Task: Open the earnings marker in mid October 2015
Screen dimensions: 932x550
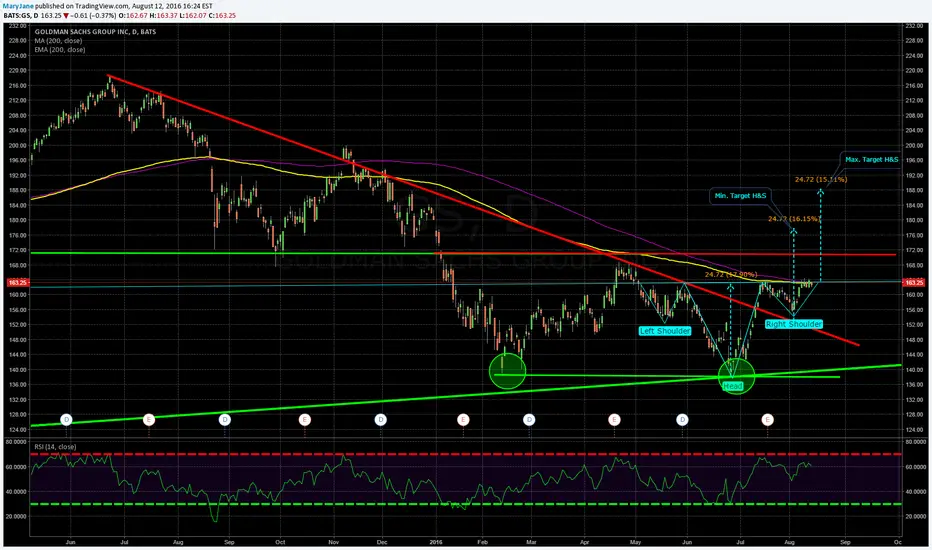Action: (x=304, y=420)
